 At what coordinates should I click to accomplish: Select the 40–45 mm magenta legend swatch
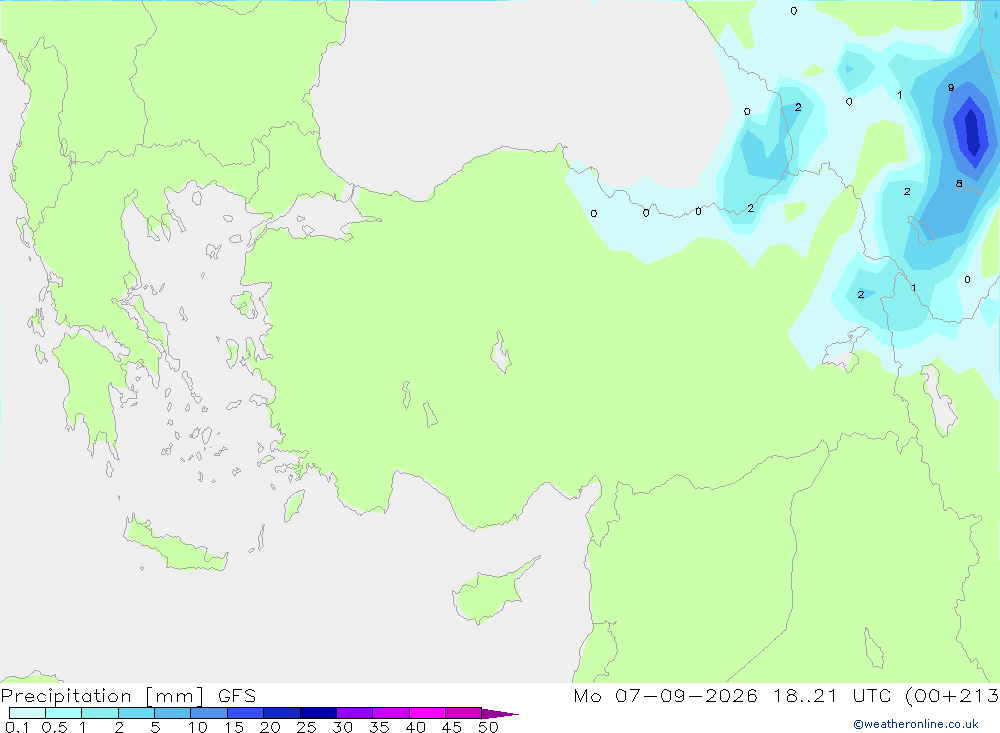click(427, 713)
